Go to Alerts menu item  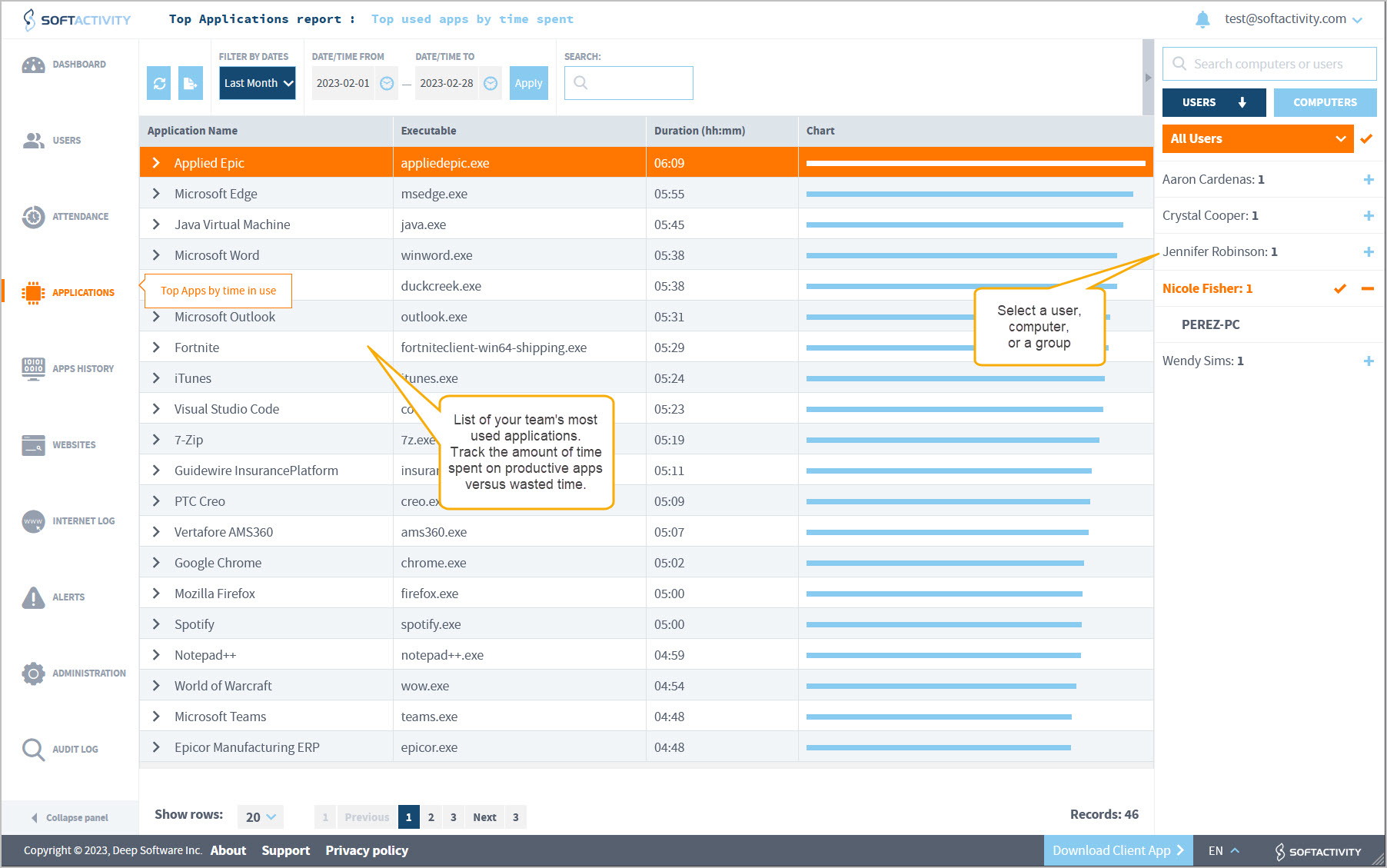pos(68,597)
